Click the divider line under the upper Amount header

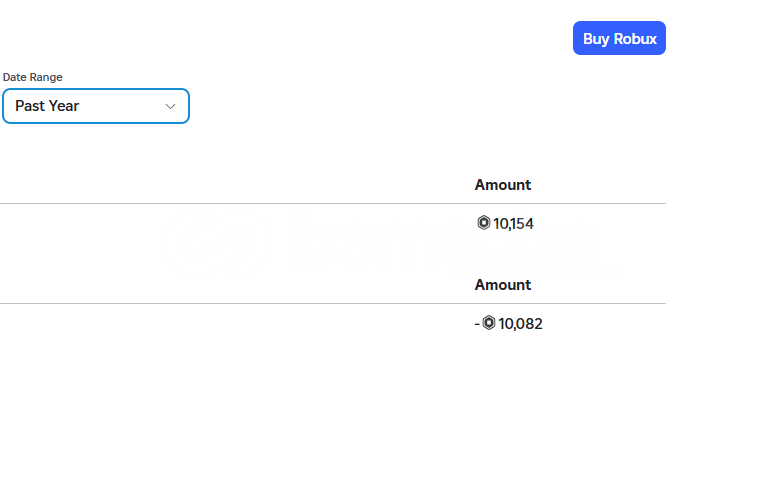[333, 203]
